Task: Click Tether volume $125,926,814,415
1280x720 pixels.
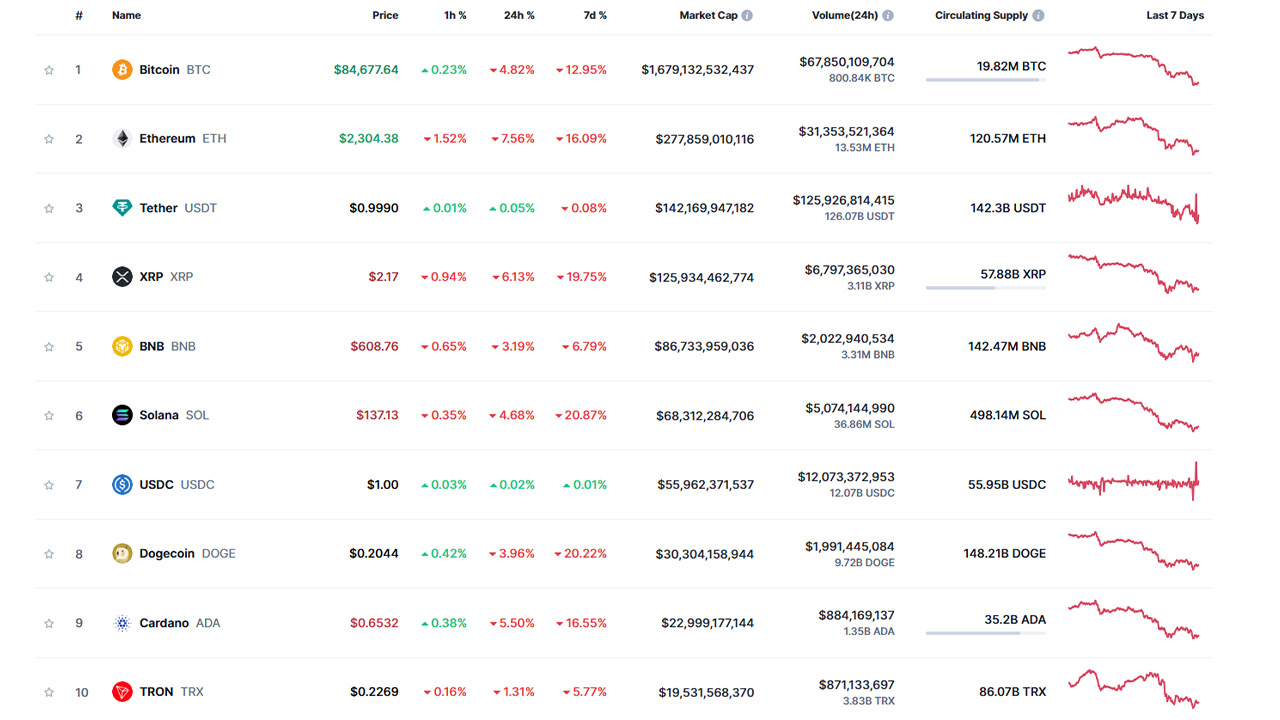Action: coord(844,200)
